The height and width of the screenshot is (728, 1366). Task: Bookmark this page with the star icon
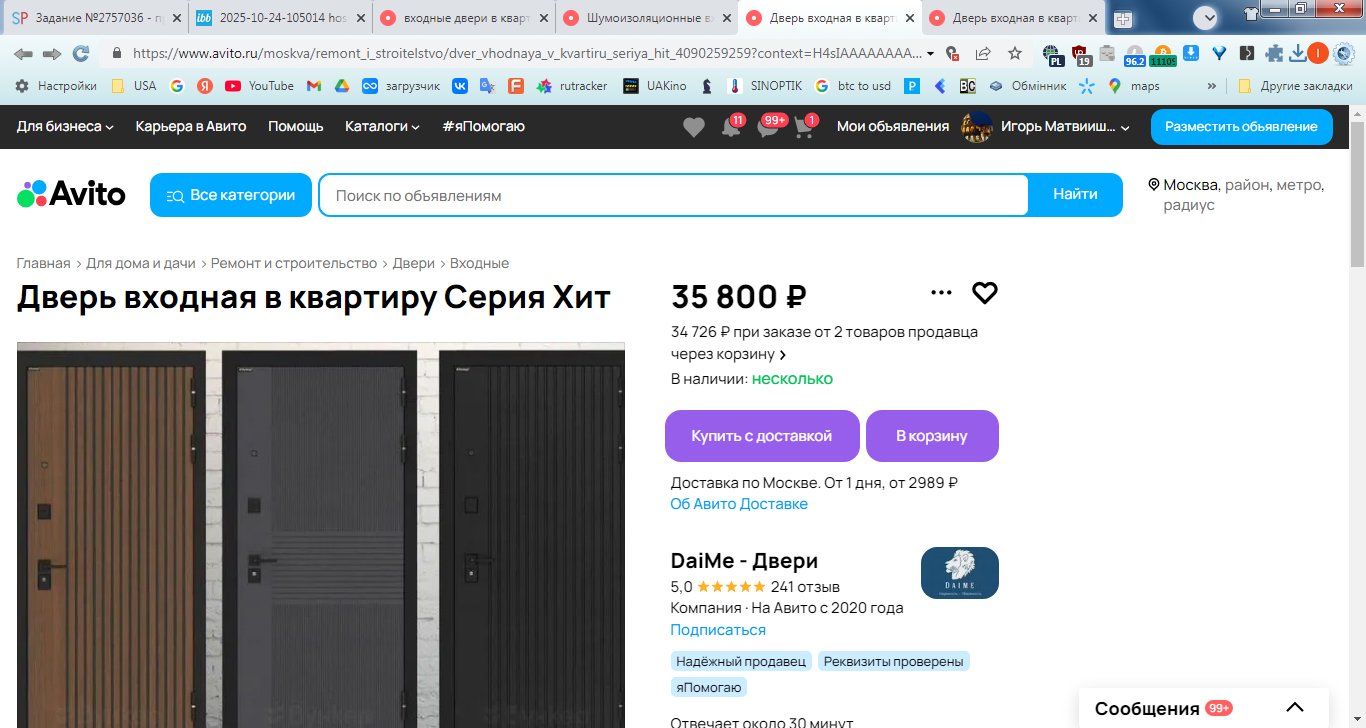[x=1015, y=54]
